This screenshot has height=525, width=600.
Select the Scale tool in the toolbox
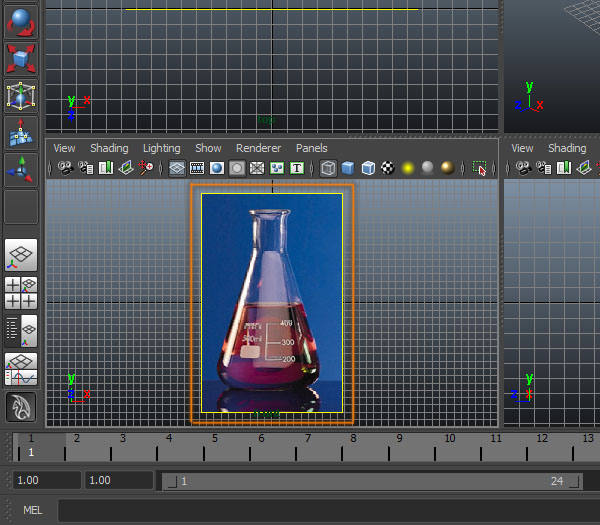[x=21, y=57]
